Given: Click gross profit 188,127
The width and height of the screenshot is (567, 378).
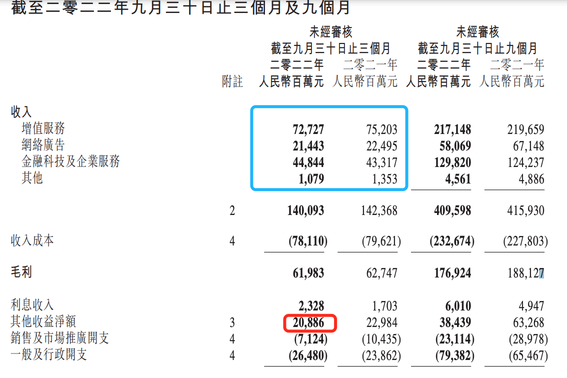Looking at the screenshot, I should pyautogui.click(x=526, y=273).
